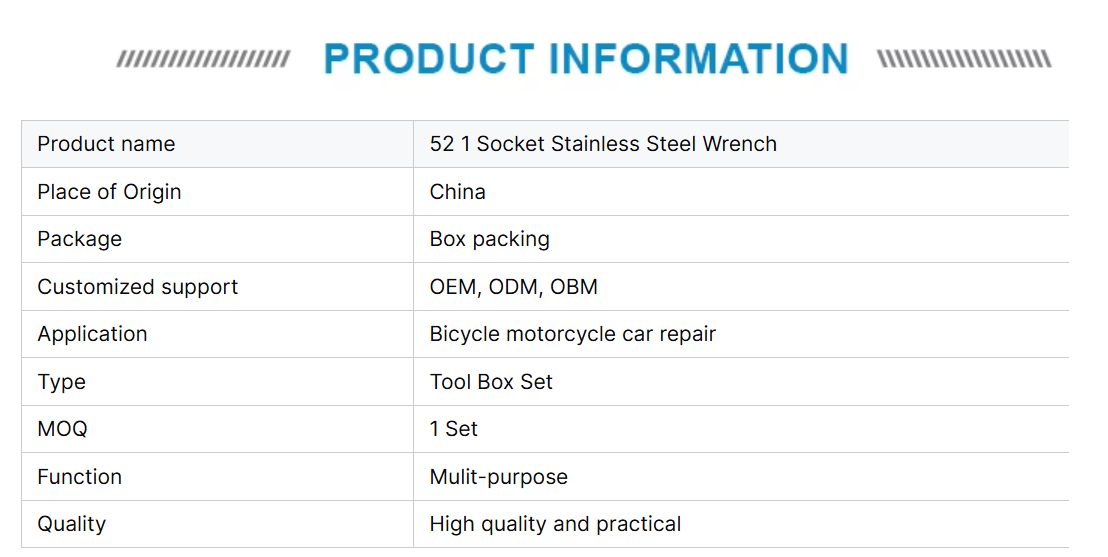Viewport: 1108px width, 557px height.
Task: Click 'High quality and practical' text
Action: coord(555,524)
